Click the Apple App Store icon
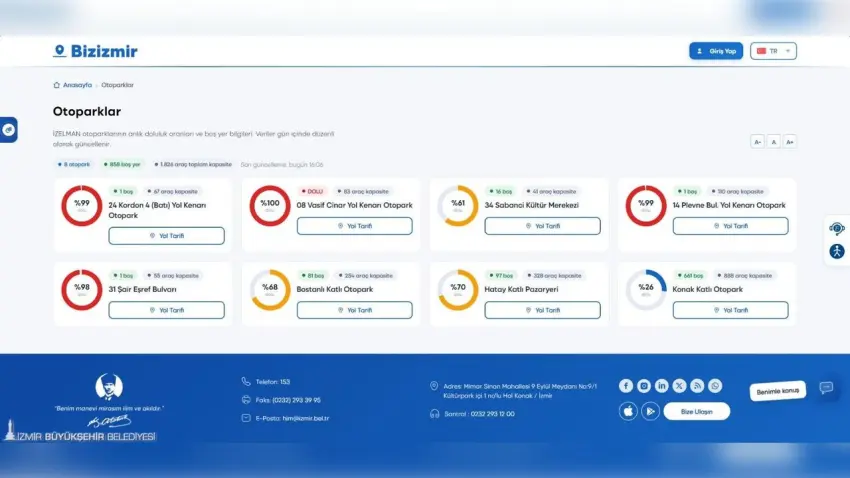Image resolution: width=850 pixels, height=478 pixels. (628, 411)
